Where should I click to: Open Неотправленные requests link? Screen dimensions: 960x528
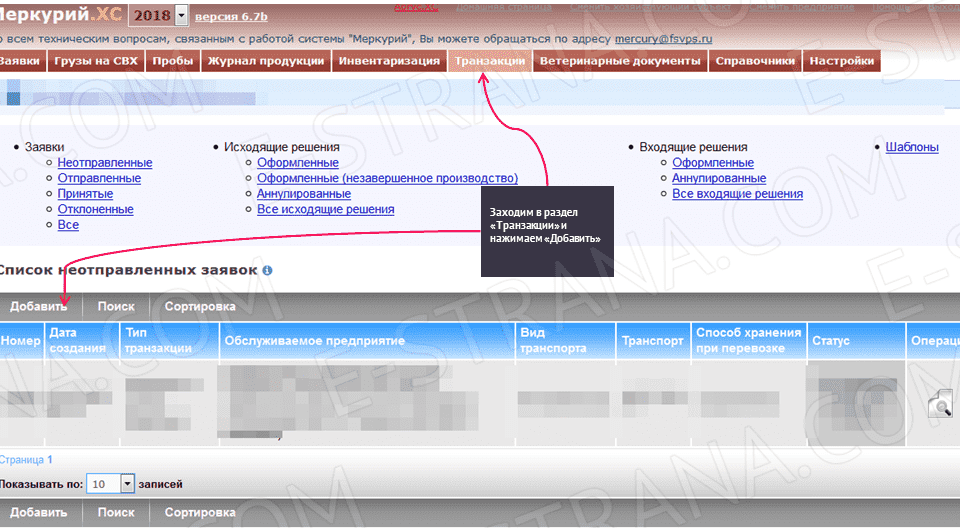coord(105,162)
